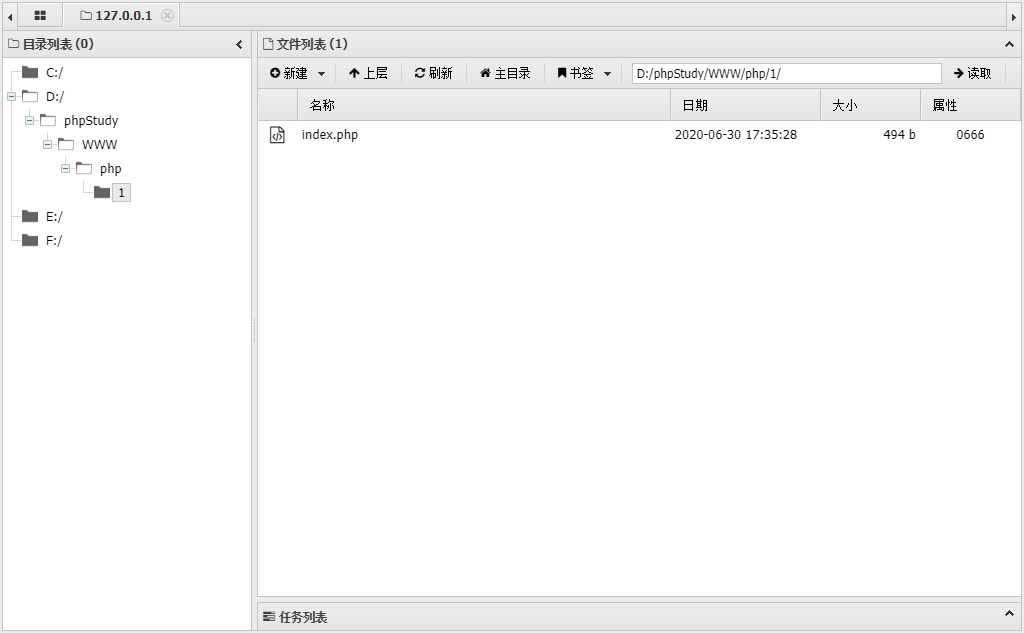Focus the path input field
The image size is (1024, 633).
click(786, 73)
